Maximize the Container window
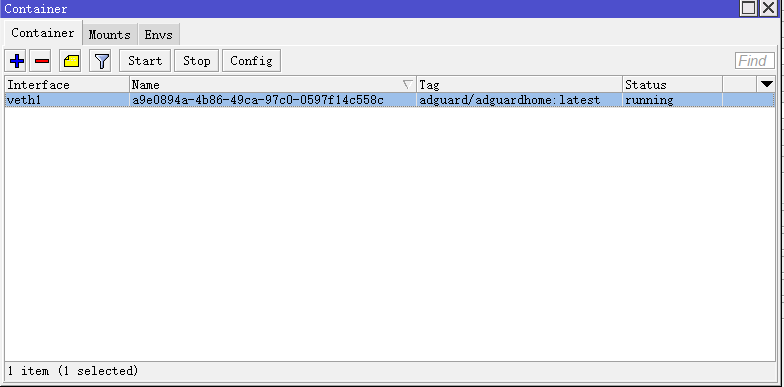 748,8
